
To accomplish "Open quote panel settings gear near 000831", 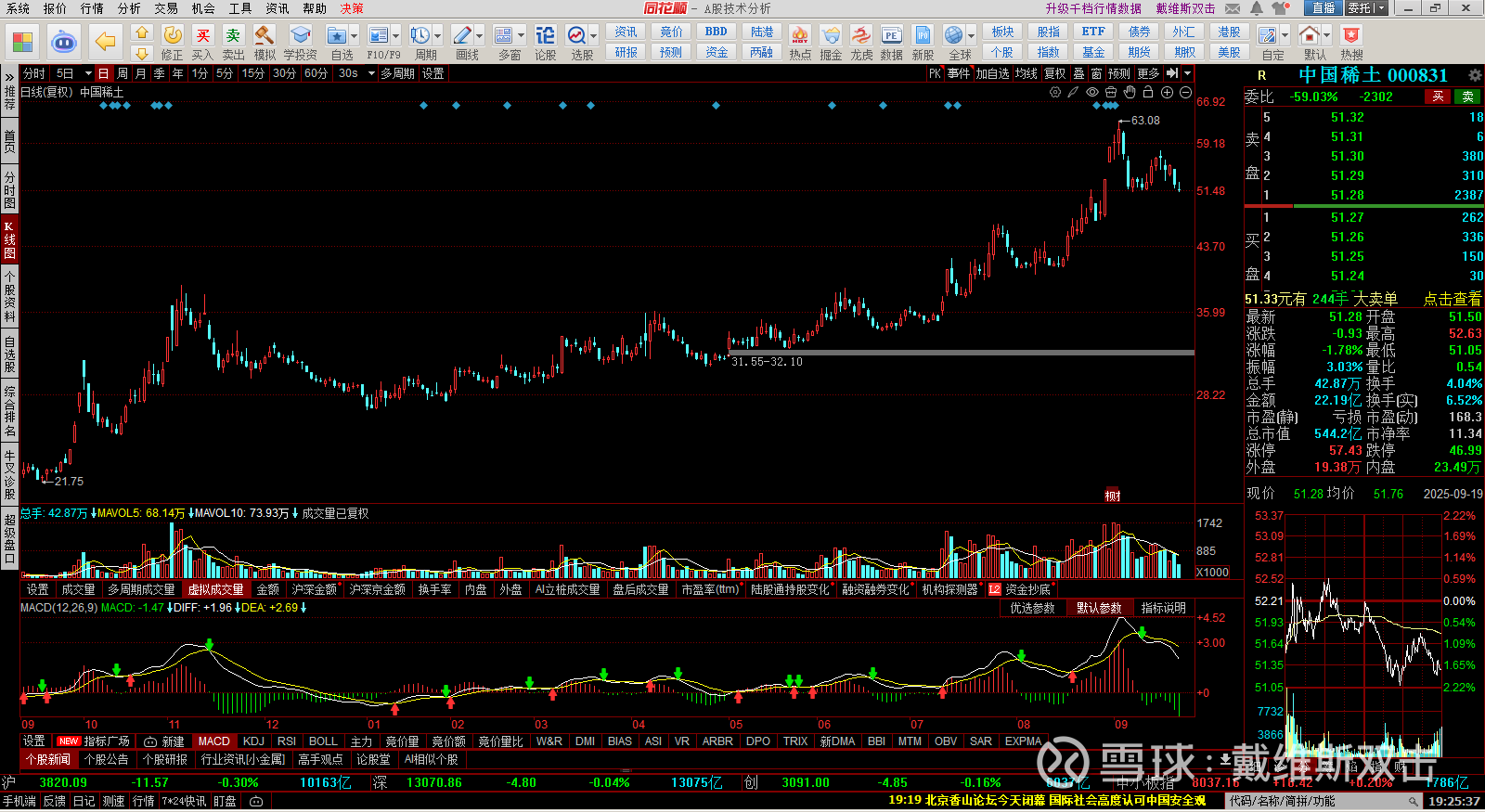I will click(1475, 75).
